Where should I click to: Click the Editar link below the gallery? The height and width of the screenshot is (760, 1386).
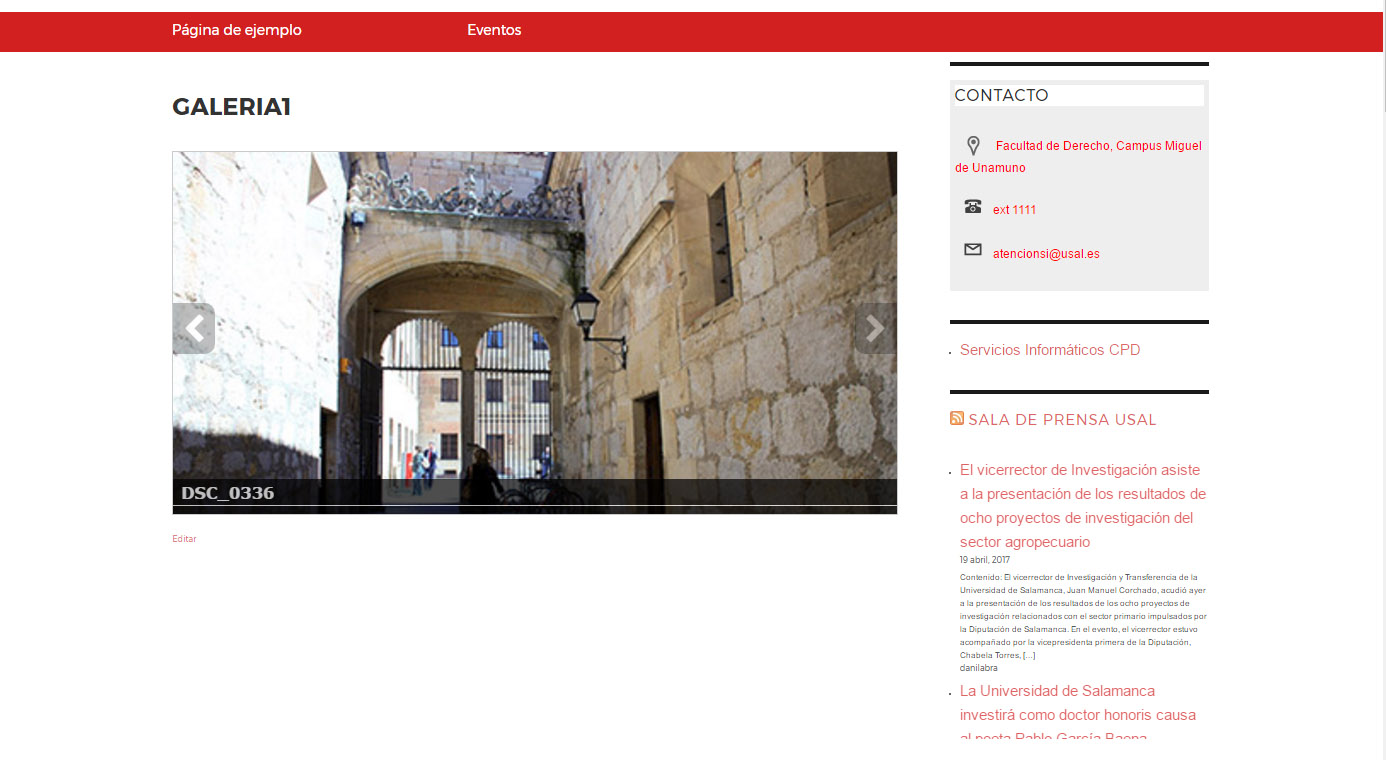point(184,539)
